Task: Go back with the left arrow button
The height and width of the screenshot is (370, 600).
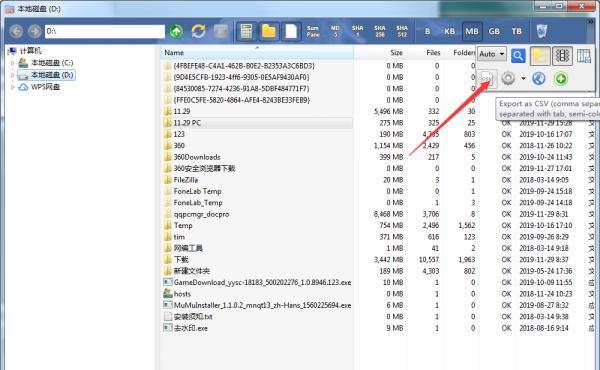Action: tap(16, 31)
